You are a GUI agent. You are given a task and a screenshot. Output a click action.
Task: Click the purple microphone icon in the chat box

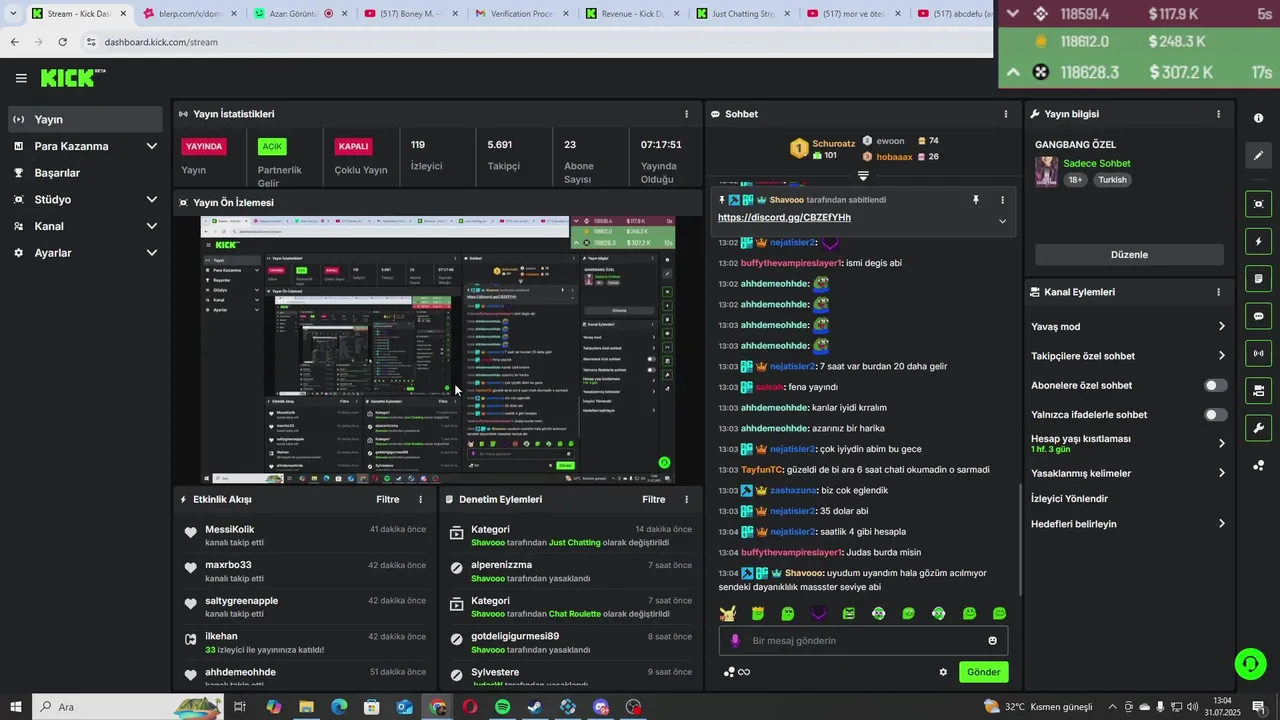point(735,641)
